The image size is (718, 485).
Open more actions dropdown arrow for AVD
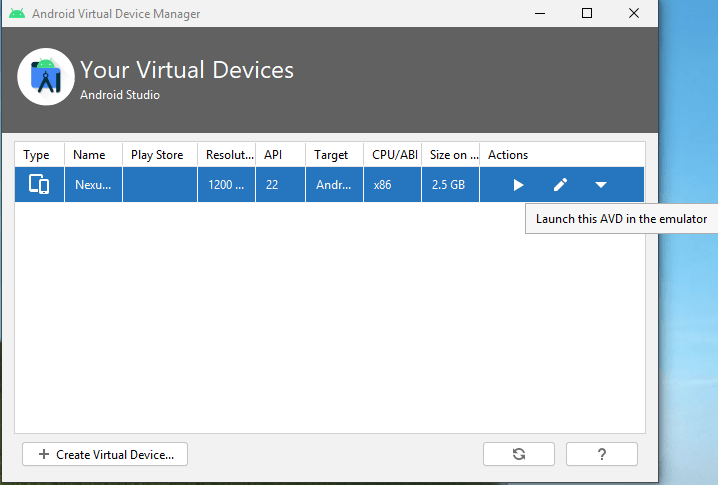coord(601,185)
